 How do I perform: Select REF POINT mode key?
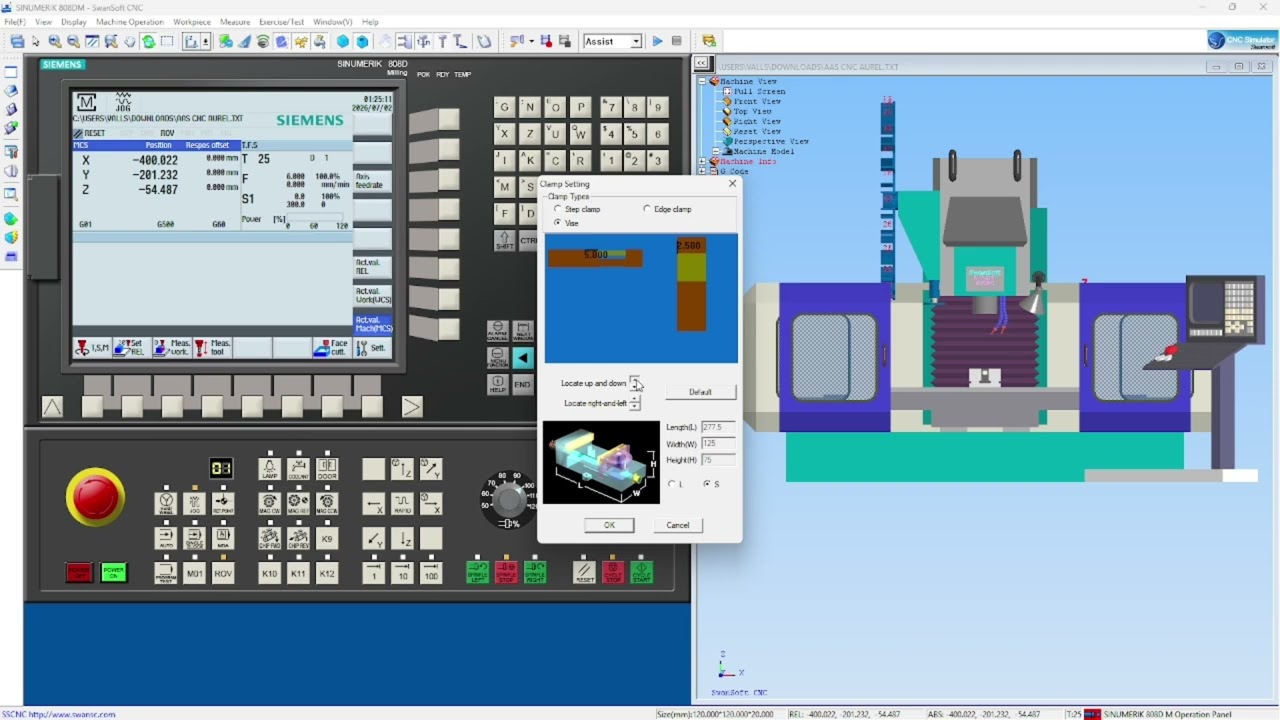pyautogui.click(x=222, y=502)
